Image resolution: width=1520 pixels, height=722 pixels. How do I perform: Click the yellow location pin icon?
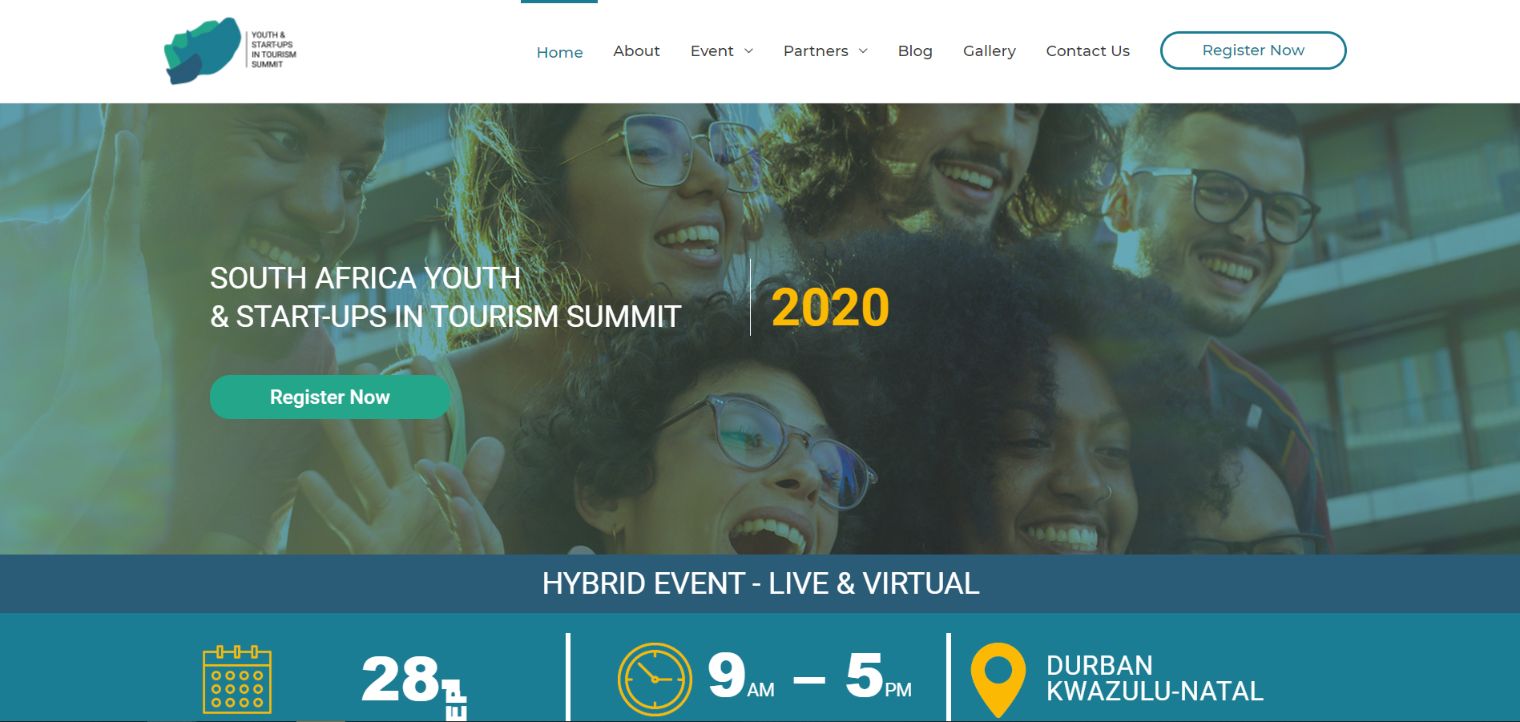tap(998, 680)
